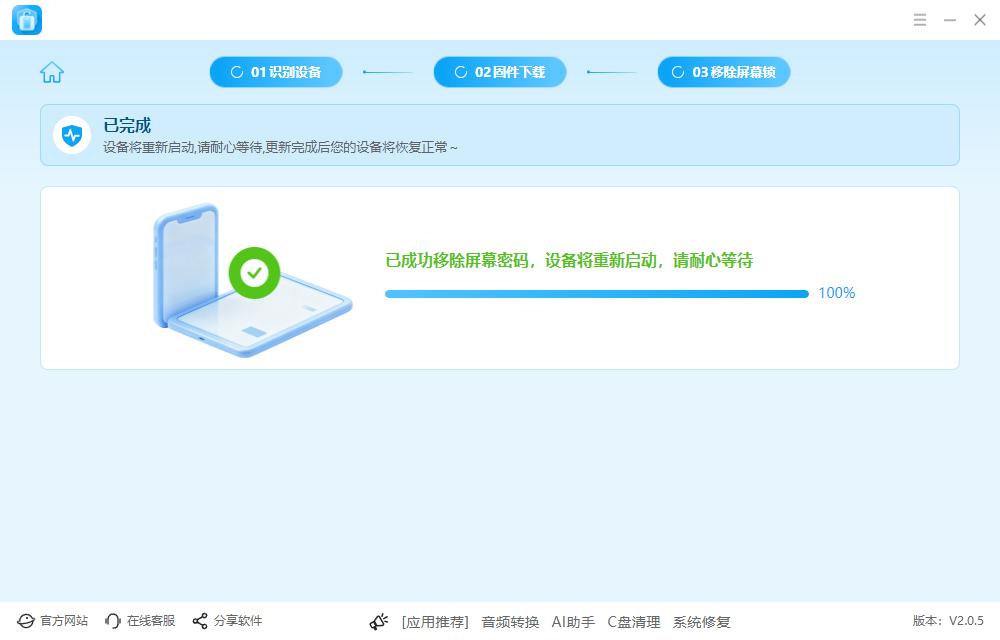The width and height of the screenshot is (1000, 640).
Task: Click the 设备将重新启动 description text
Action: click(x=280, y=147)
